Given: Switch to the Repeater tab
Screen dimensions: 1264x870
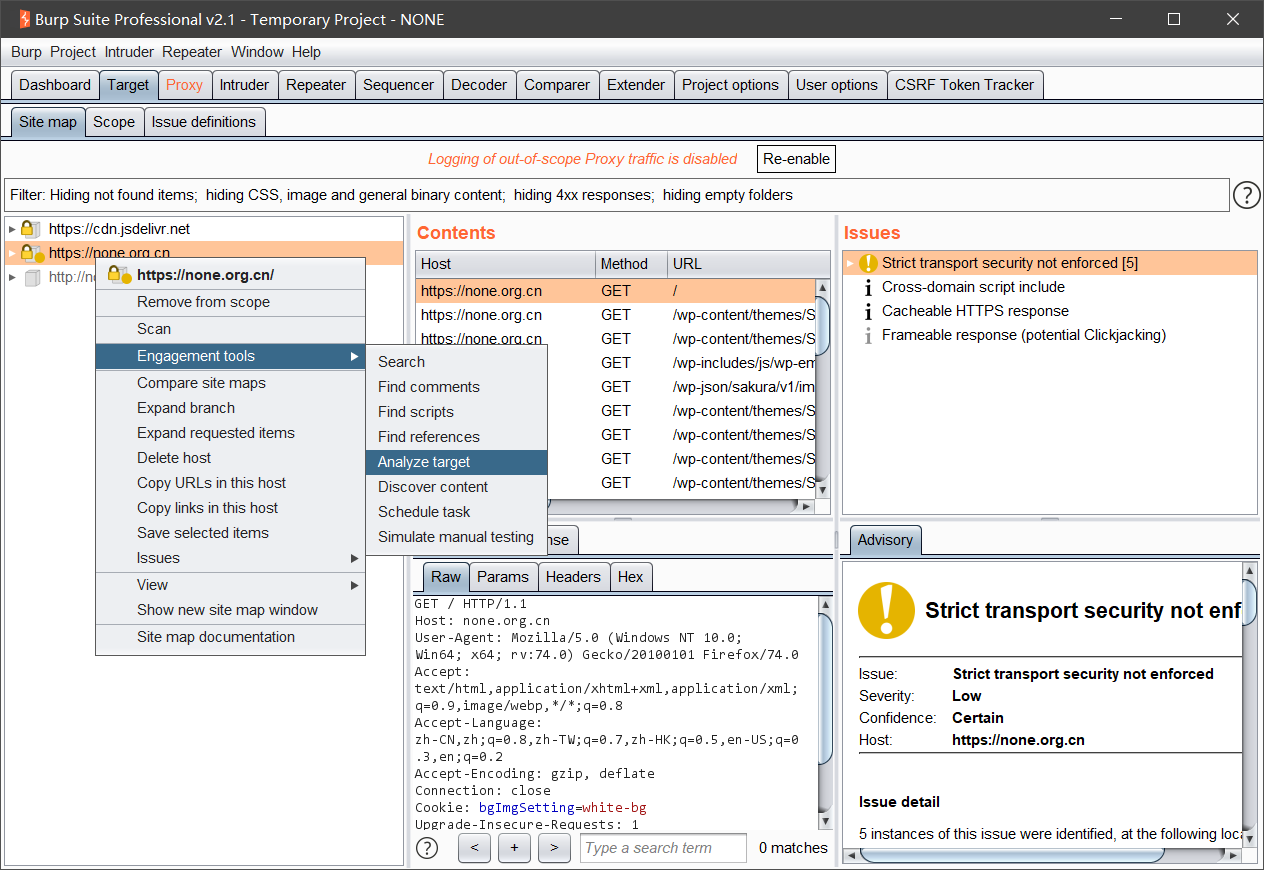Looking at the screenshot, I should 316,85.
